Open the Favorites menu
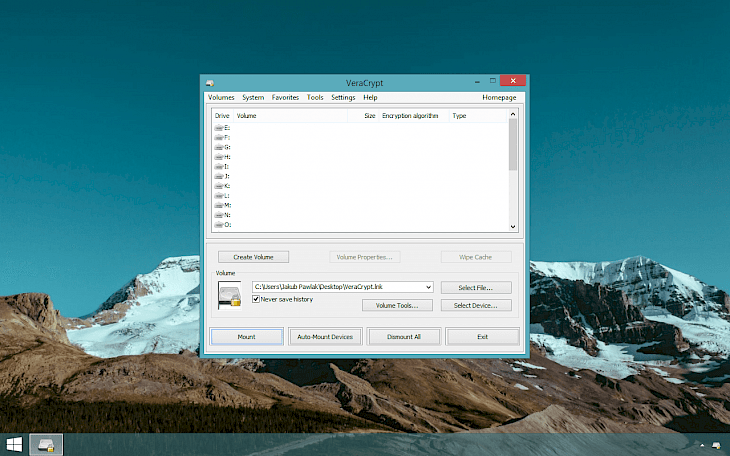Image resolution: width=730 pixels, height=456 pixels. (x=285, y=97)
